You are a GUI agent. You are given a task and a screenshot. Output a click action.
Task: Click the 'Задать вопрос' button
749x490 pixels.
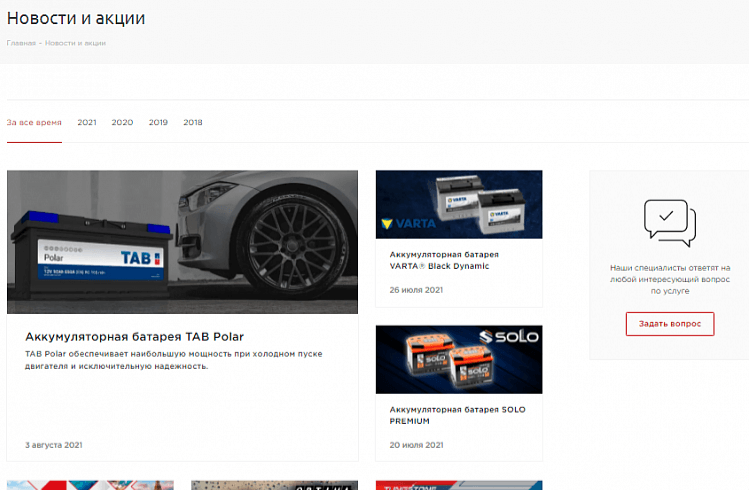[x=670, y=324]
